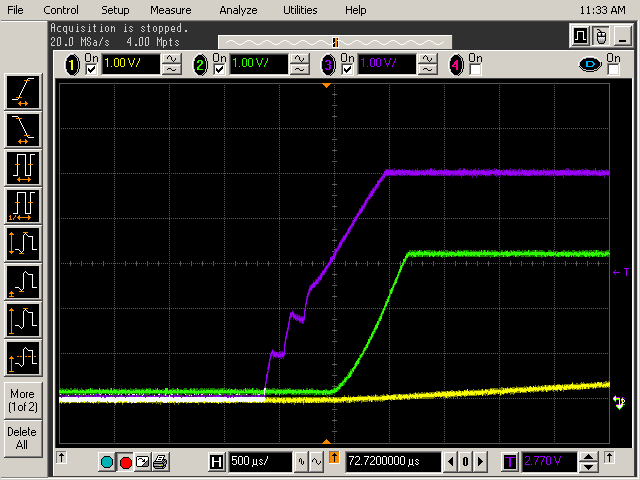The image size is (640, 480).
Task: Click the channel 3 purple number button
Action: (x=328, y=65)
